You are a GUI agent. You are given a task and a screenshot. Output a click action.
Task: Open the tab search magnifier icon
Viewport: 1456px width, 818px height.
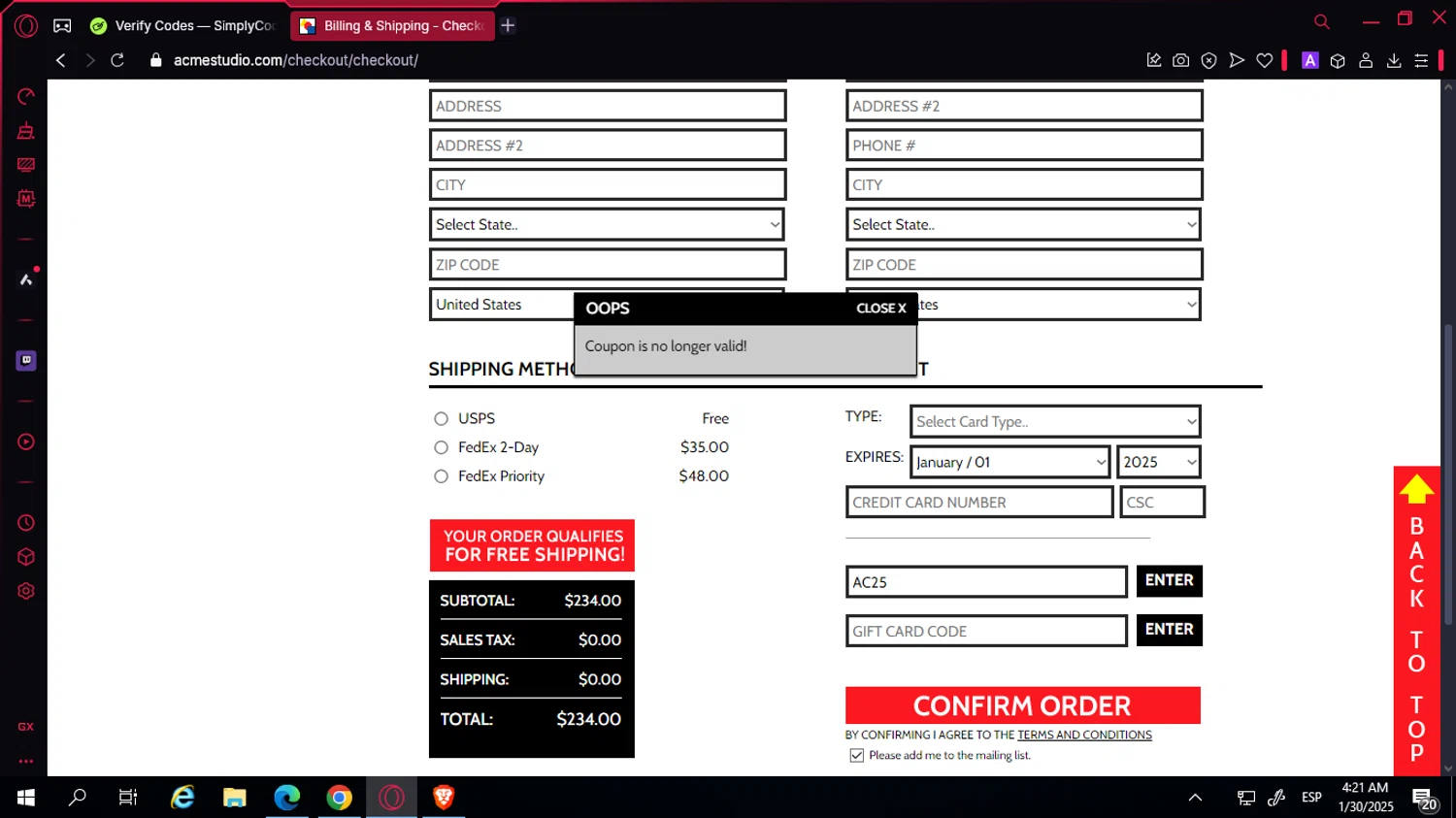click(x=1321, y=21)
